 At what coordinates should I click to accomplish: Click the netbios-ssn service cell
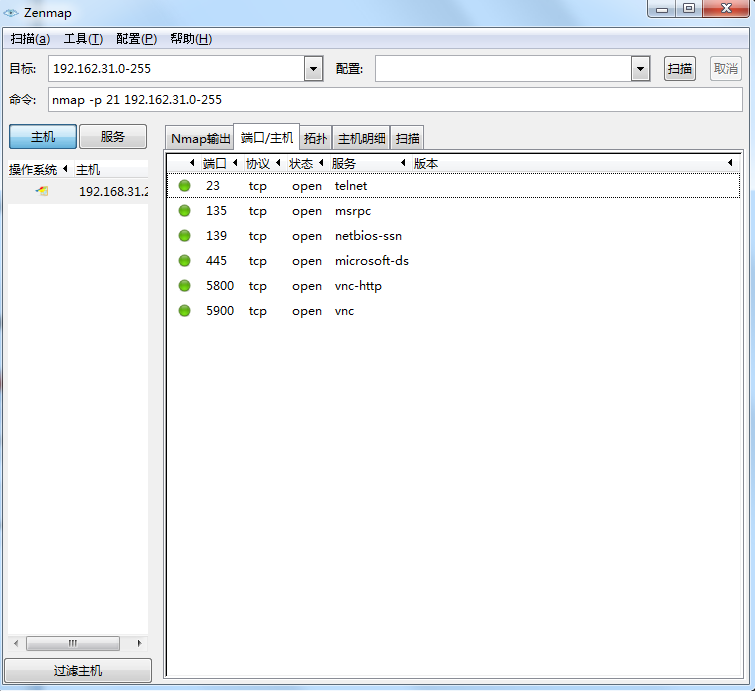[368, 235]
